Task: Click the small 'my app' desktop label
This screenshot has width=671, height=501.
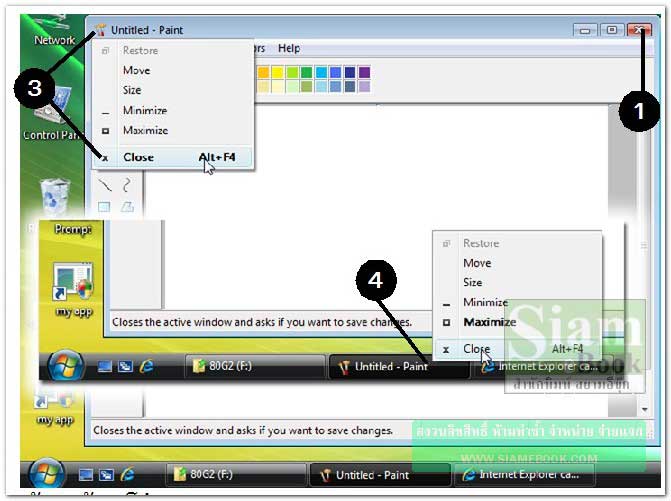Action: [55, 420]
